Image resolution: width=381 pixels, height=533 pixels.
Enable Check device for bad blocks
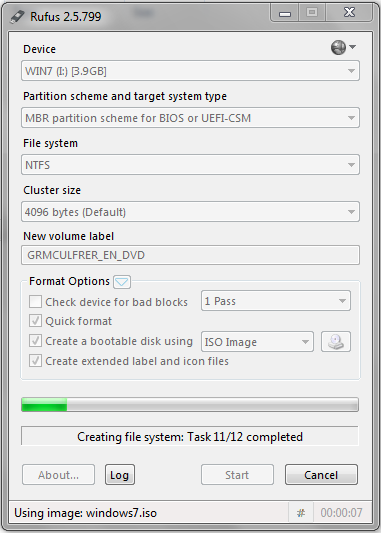point(35,302)
